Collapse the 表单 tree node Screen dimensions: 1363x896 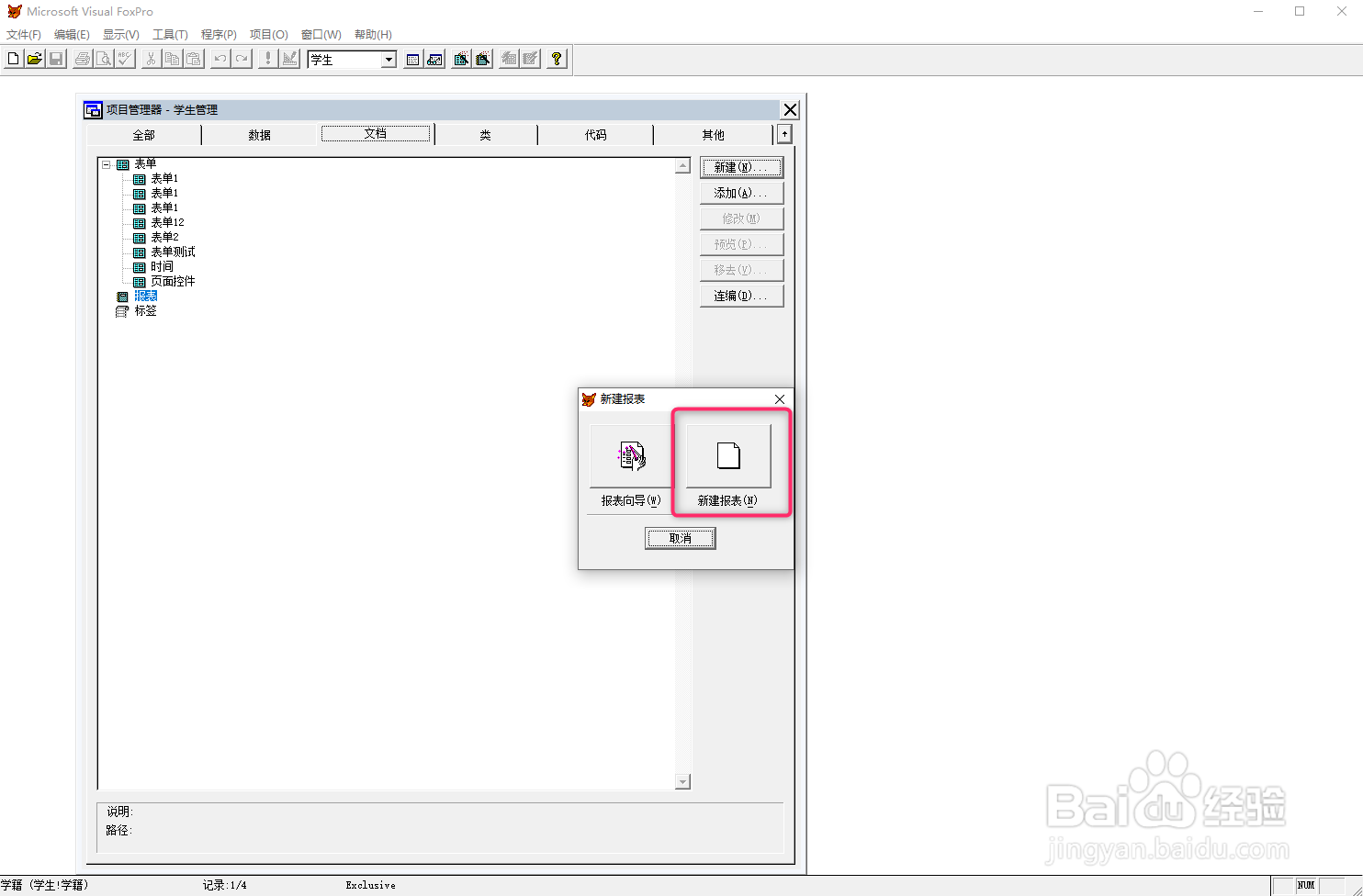pyautogui.click(x=107, y=165)
